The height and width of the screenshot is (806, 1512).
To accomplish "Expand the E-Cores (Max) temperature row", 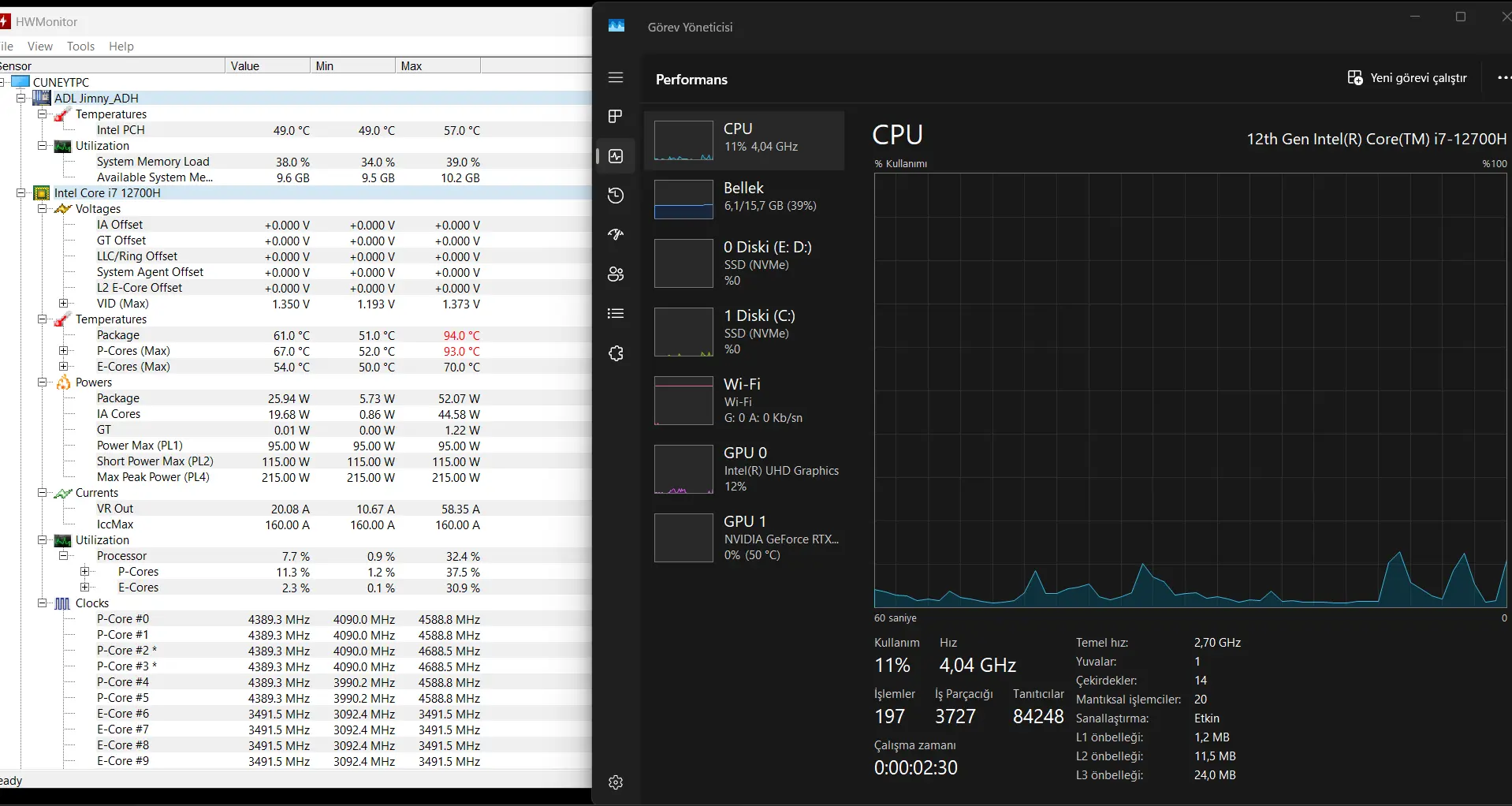I will [x=64, y=366].
